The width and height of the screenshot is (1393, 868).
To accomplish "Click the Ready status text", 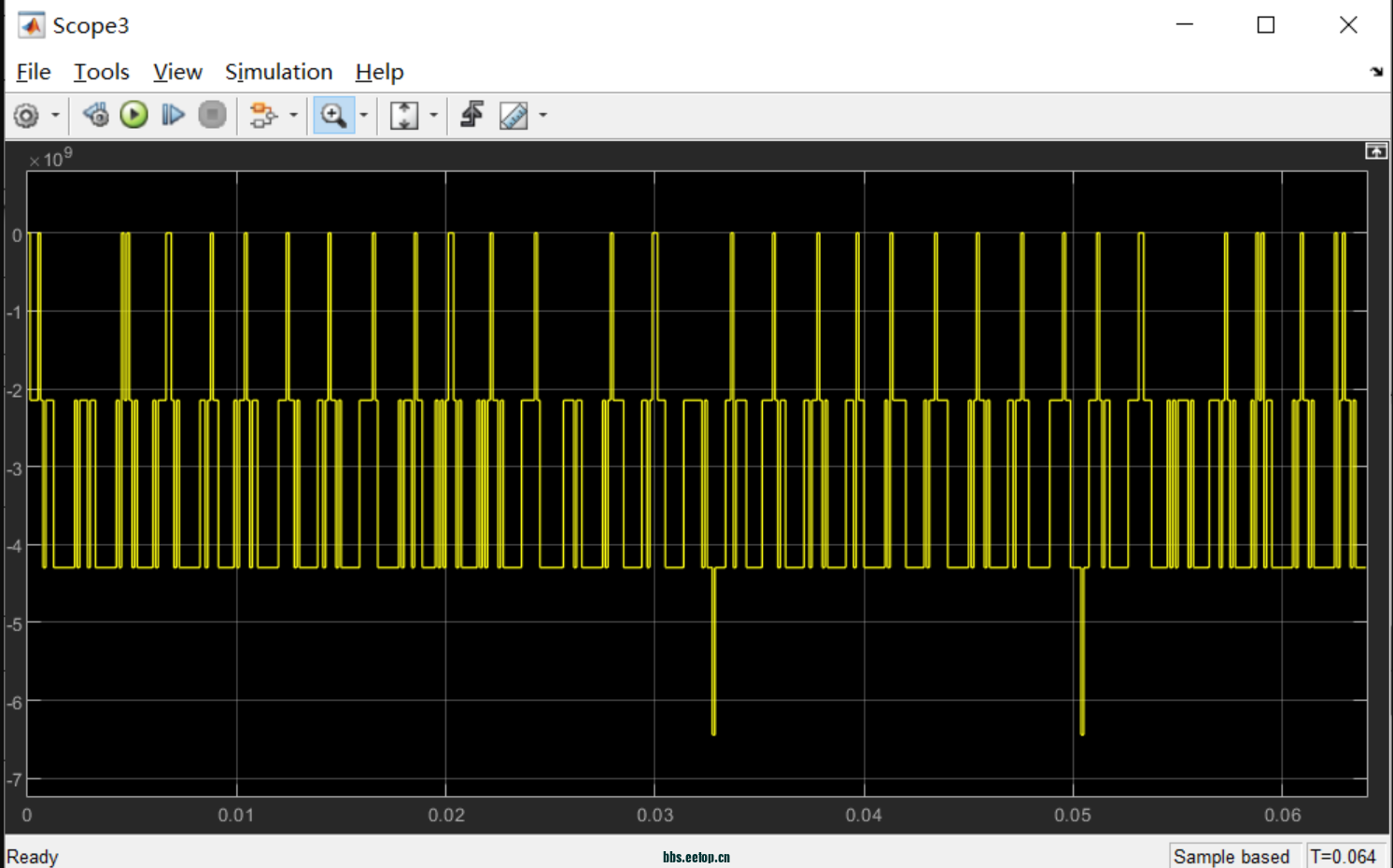I will (x=33, y=857).
